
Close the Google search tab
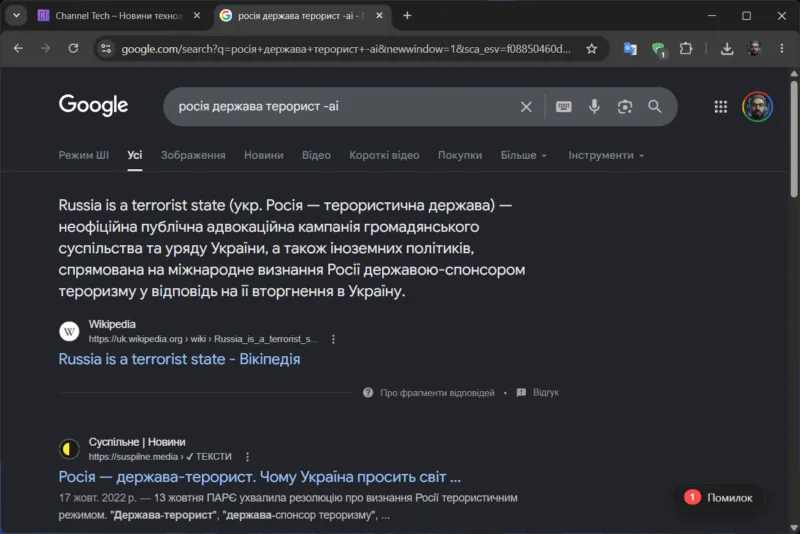pyautogui.click(x=379, y=16)
